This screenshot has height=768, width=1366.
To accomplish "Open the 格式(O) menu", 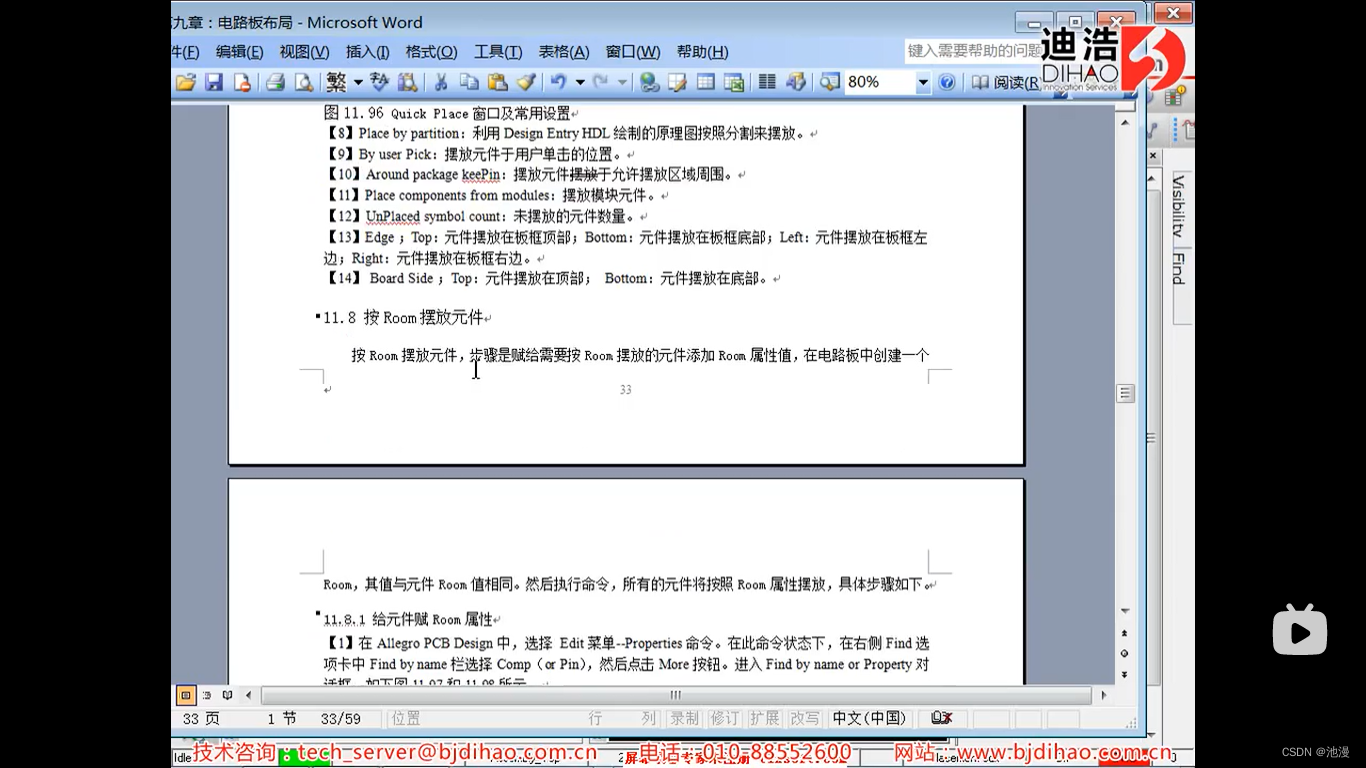I will pyautogui.click(x=431, y=52).
